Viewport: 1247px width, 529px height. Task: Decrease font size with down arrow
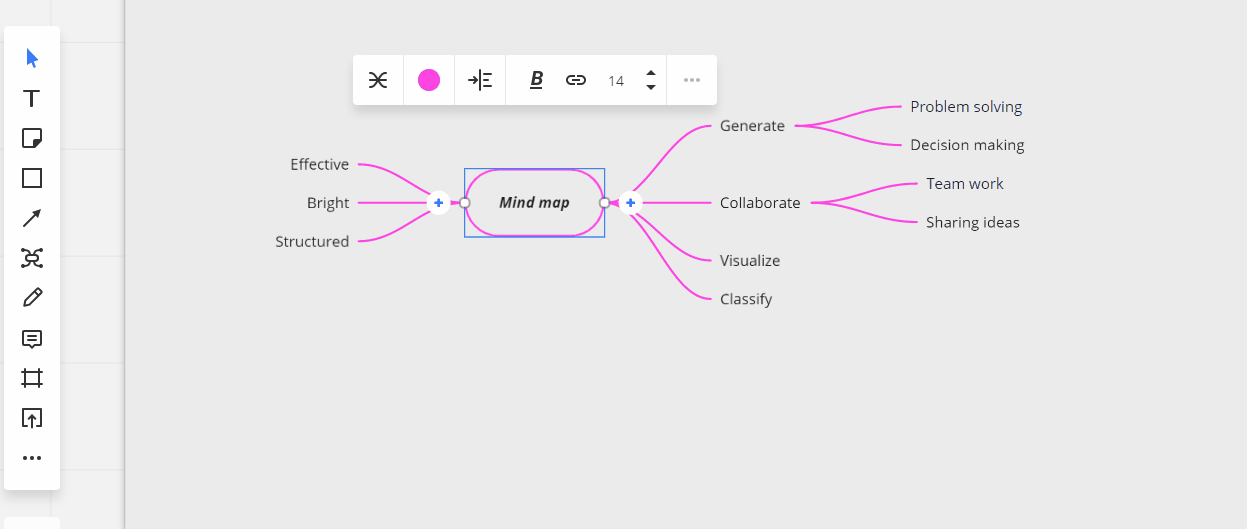tap(651, 88)
